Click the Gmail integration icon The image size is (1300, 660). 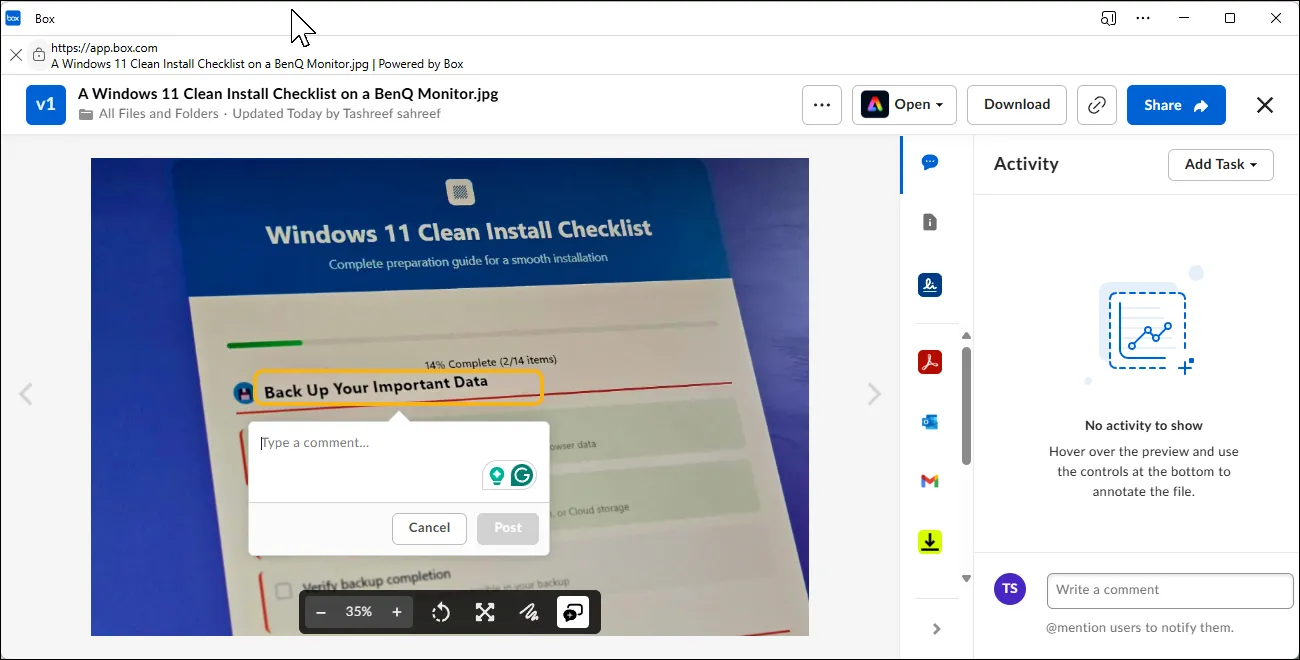pyautogui.click(x=930, y=482)
